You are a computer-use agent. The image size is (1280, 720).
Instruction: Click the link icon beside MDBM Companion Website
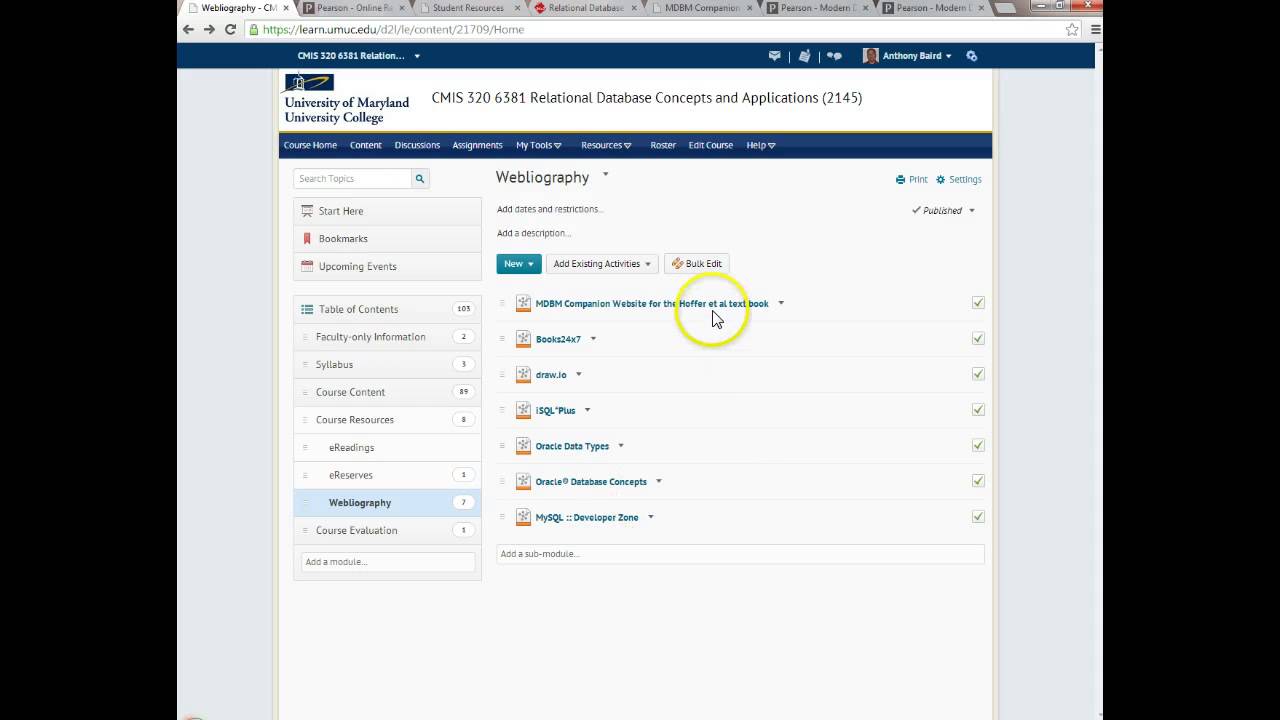(523, 303)
